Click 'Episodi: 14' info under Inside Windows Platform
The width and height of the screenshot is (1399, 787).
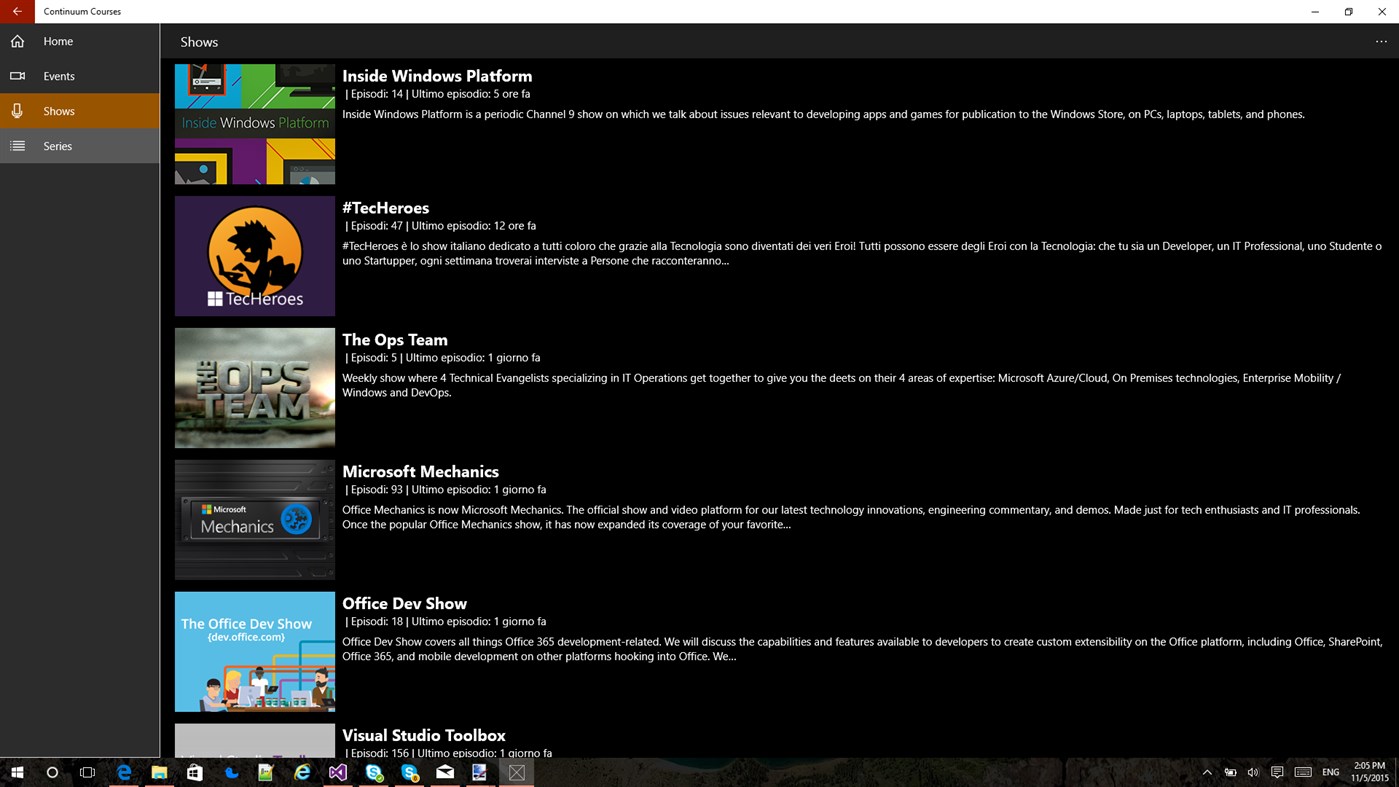coord(377,94)
